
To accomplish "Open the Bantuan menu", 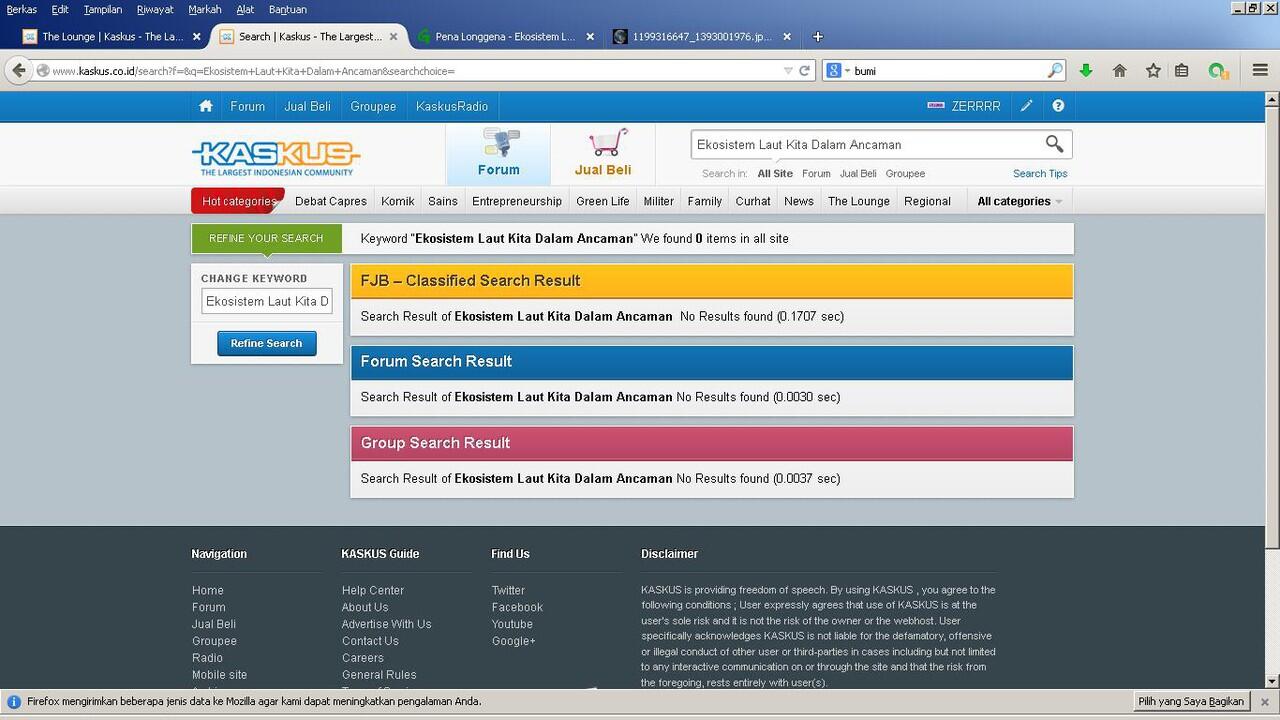I will point(288,9).
